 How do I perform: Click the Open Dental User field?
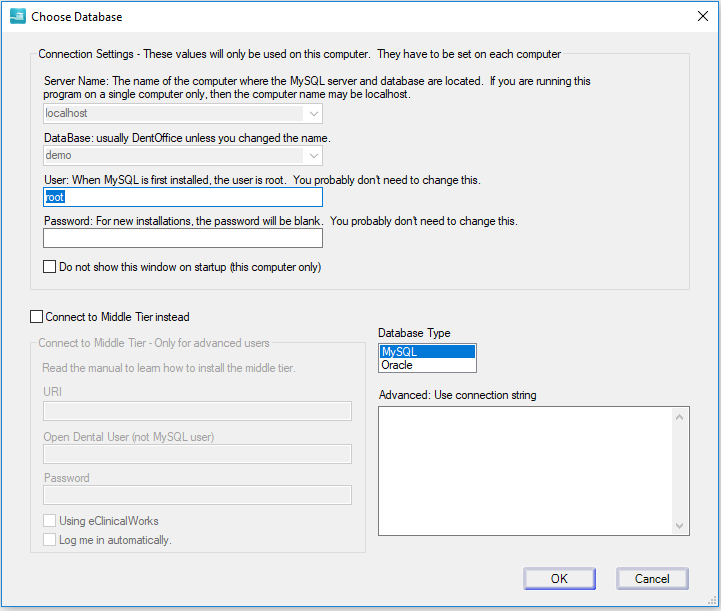(x=197, y=454)
